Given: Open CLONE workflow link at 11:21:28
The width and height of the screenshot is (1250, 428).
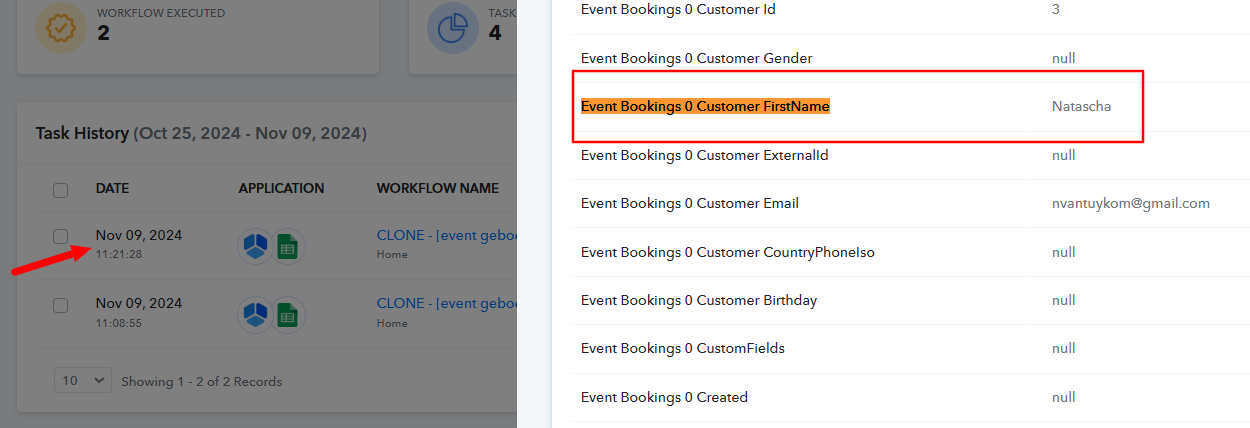Looking at the screenshot, I should pyautogui.click(x=446, y=236).
